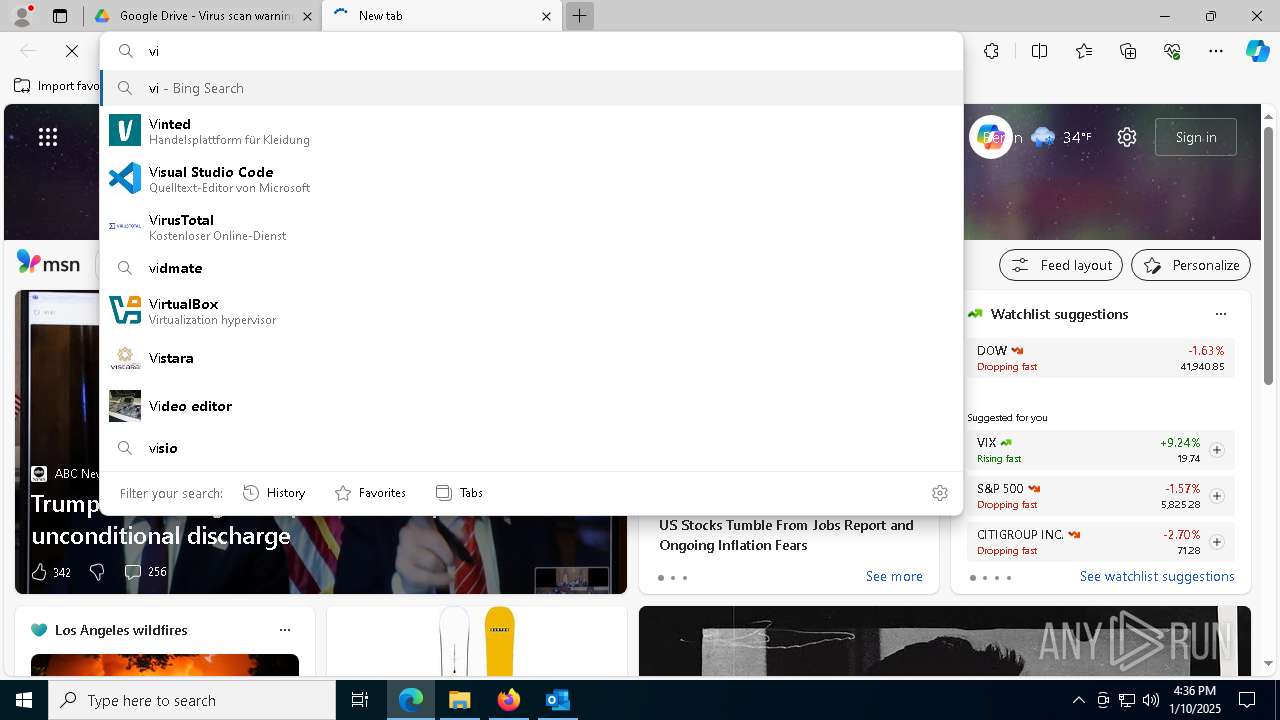Open the MSN logo link
This screenshot has height=720, width=1280.
(48, 263)
